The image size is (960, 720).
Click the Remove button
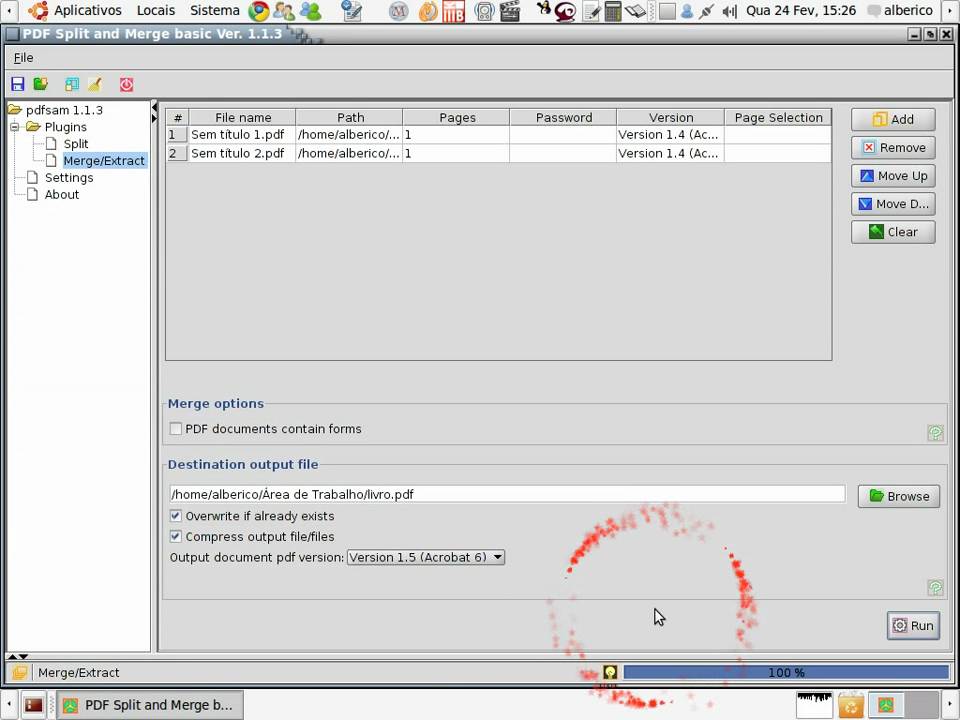pos(893,148)
